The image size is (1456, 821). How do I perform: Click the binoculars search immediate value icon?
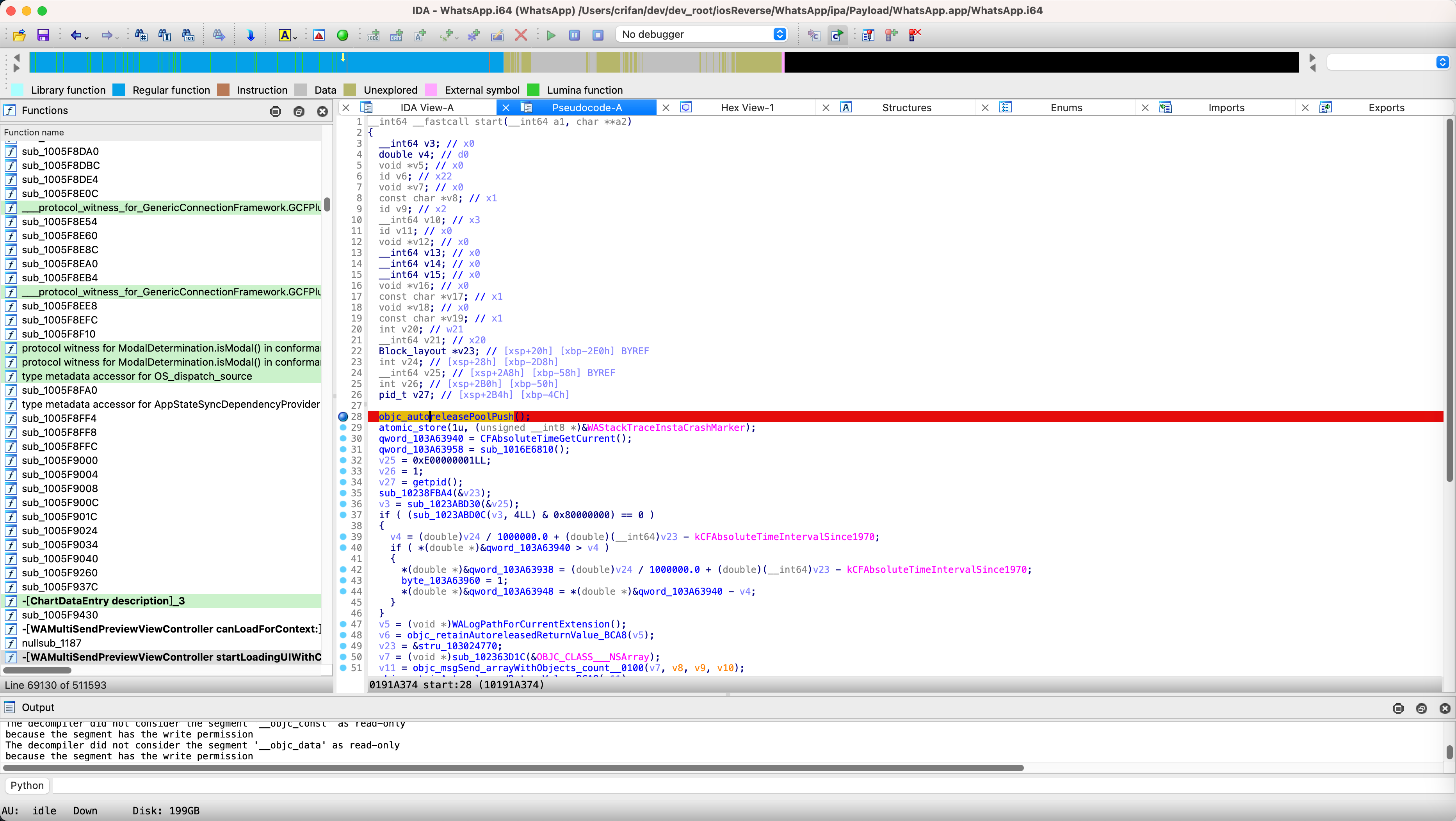tap(141, 35)
